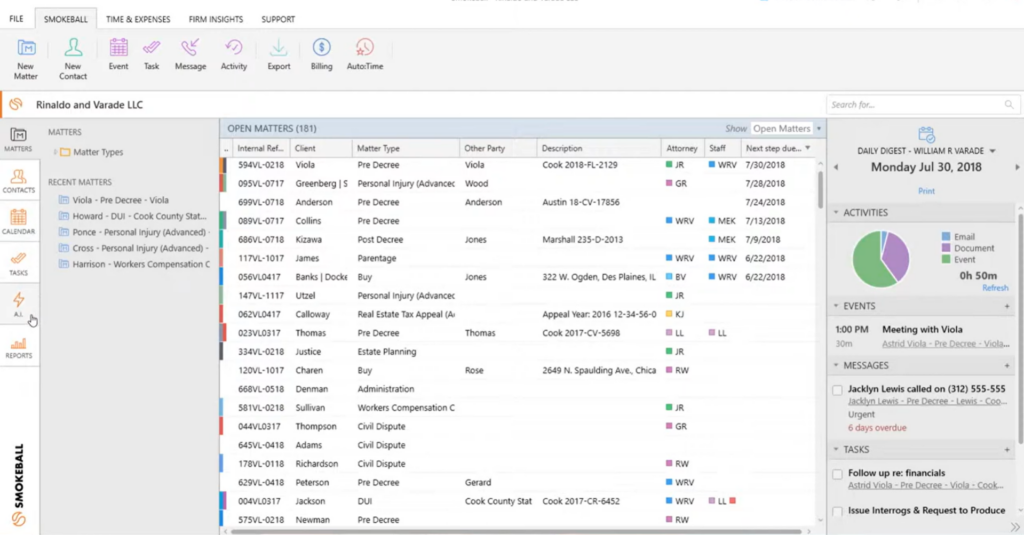Add a New Contact

coord(72,59)
